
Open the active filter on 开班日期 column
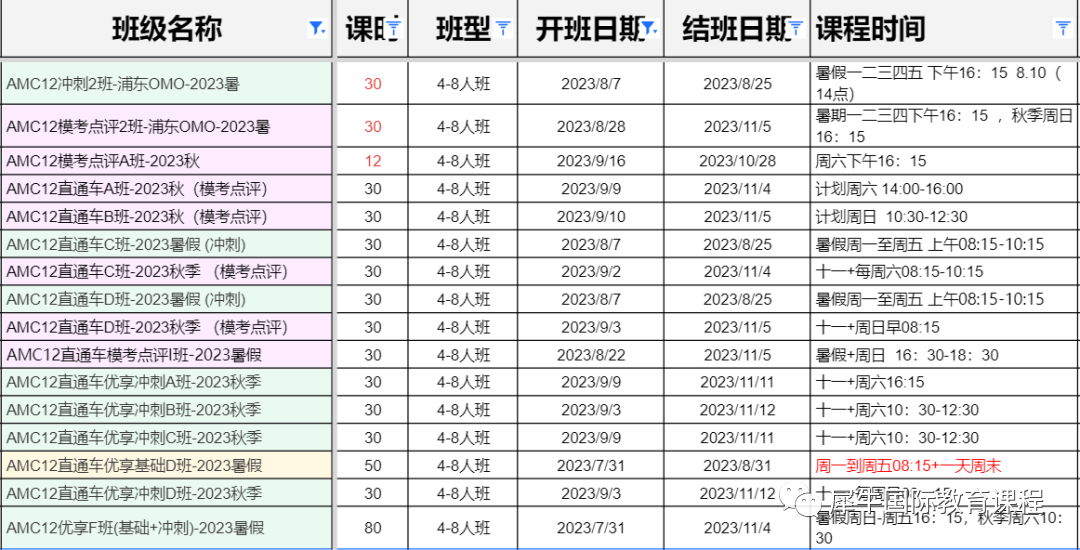649,28
